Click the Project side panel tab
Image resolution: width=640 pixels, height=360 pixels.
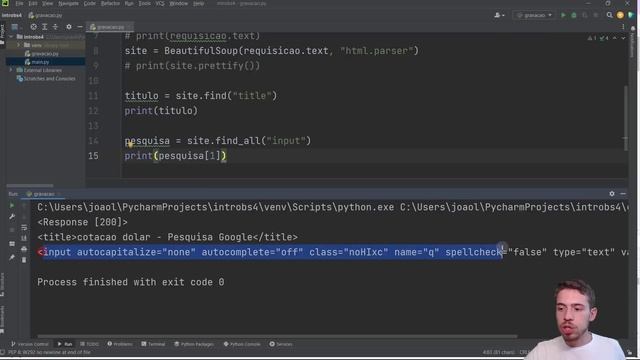2,33
